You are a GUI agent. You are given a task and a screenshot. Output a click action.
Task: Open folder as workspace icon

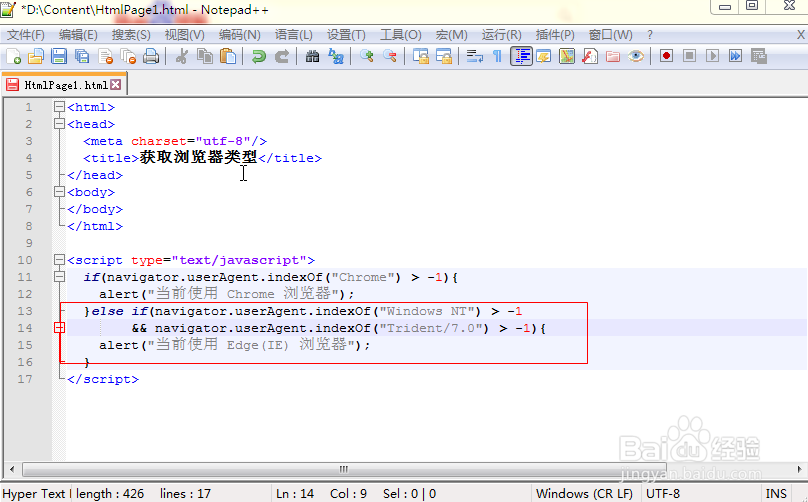point(613,56)
